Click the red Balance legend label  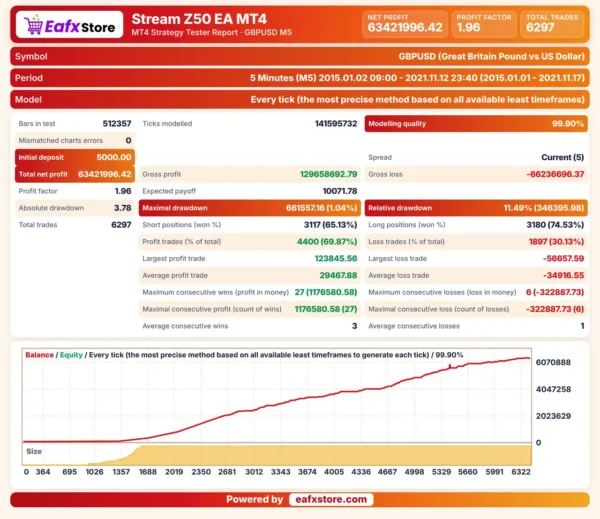[x=39, y=355]
